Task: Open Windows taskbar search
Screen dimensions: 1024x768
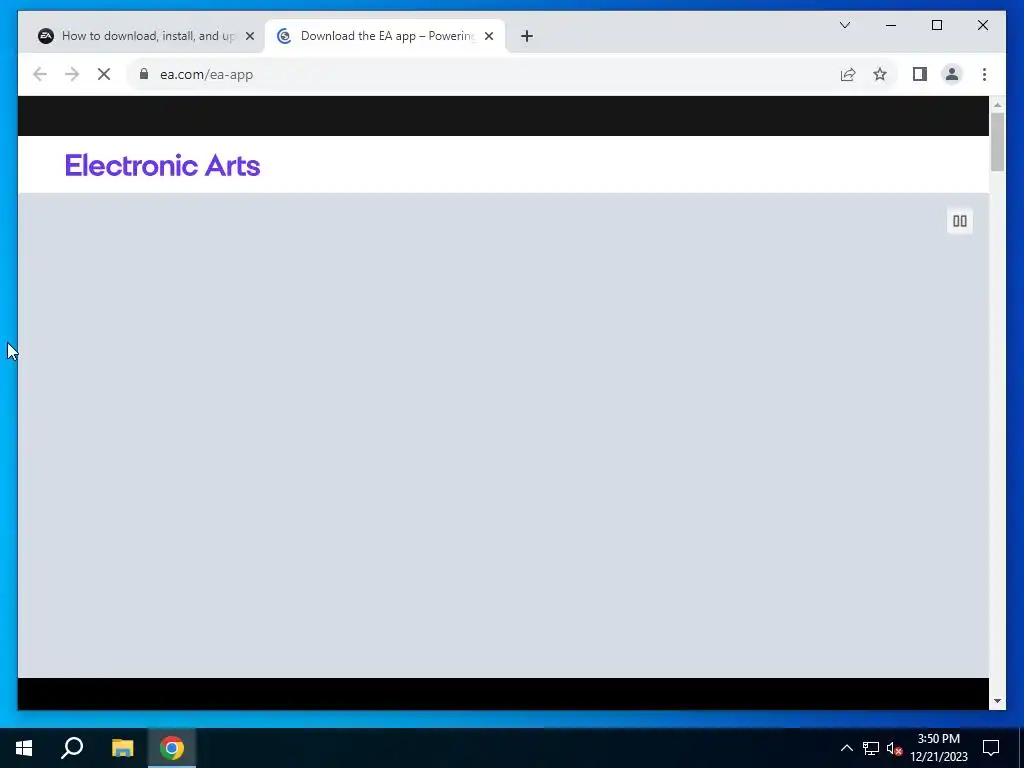Action: point(72,748)
